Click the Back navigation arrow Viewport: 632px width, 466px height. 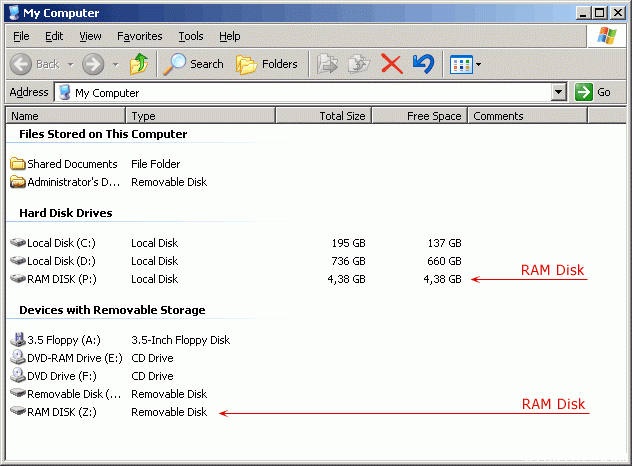click(21, 64)
